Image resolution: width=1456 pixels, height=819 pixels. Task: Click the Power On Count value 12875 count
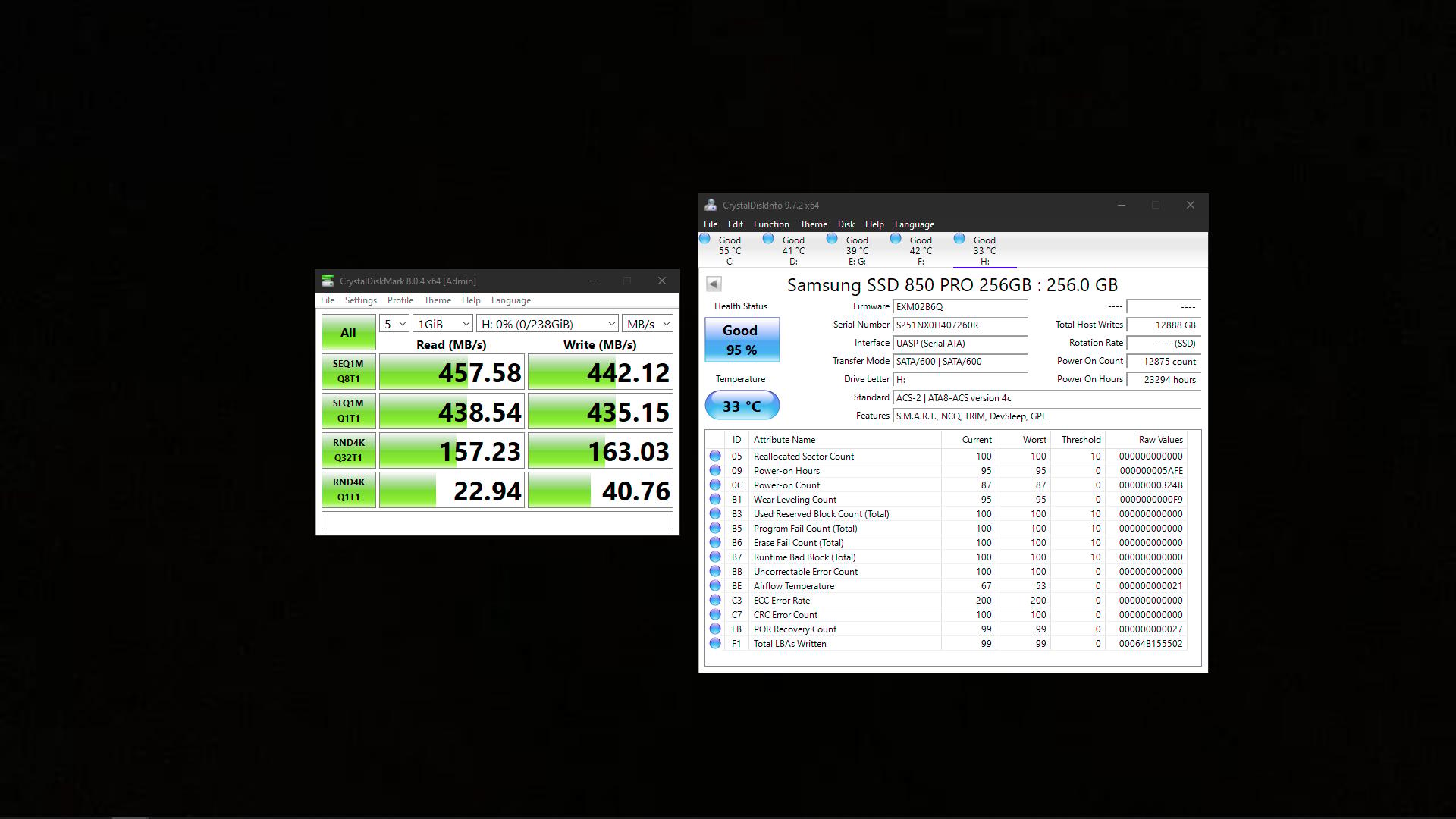pyautogui.click(x=1163, y=362)
